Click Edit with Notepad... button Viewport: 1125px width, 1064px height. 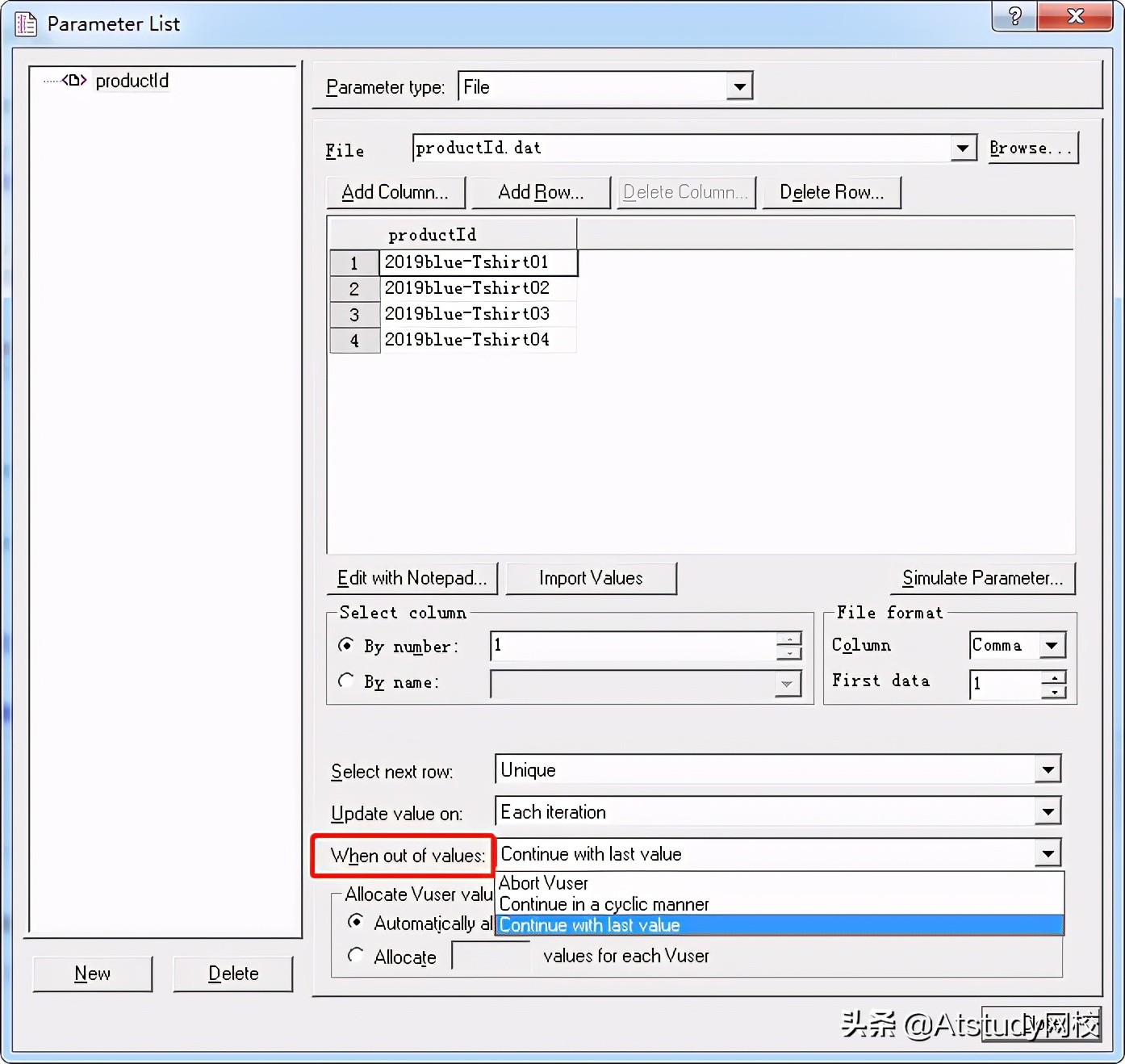pyautogui.click(x=412, y=578)
